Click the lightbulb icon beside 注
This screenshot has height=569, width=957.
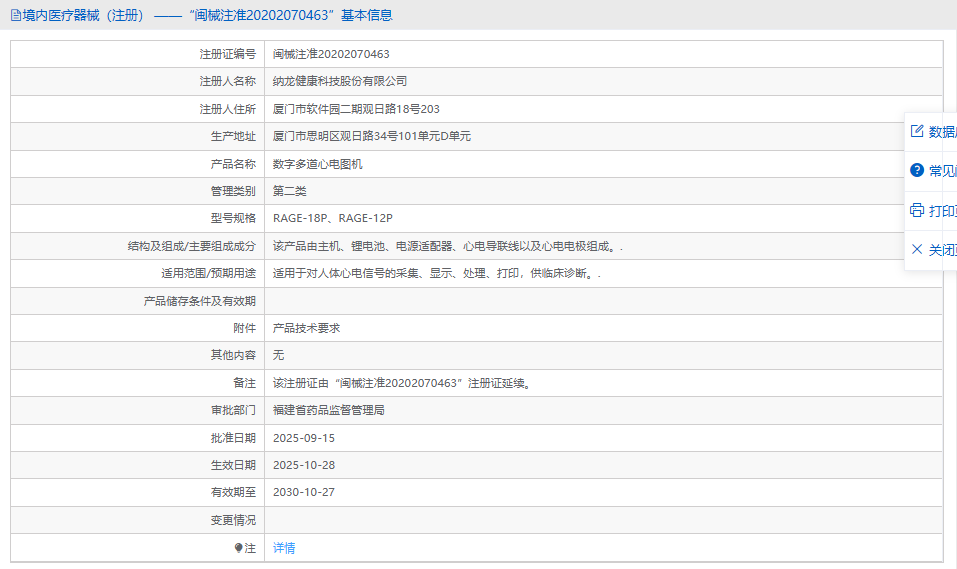pos(239,548)
